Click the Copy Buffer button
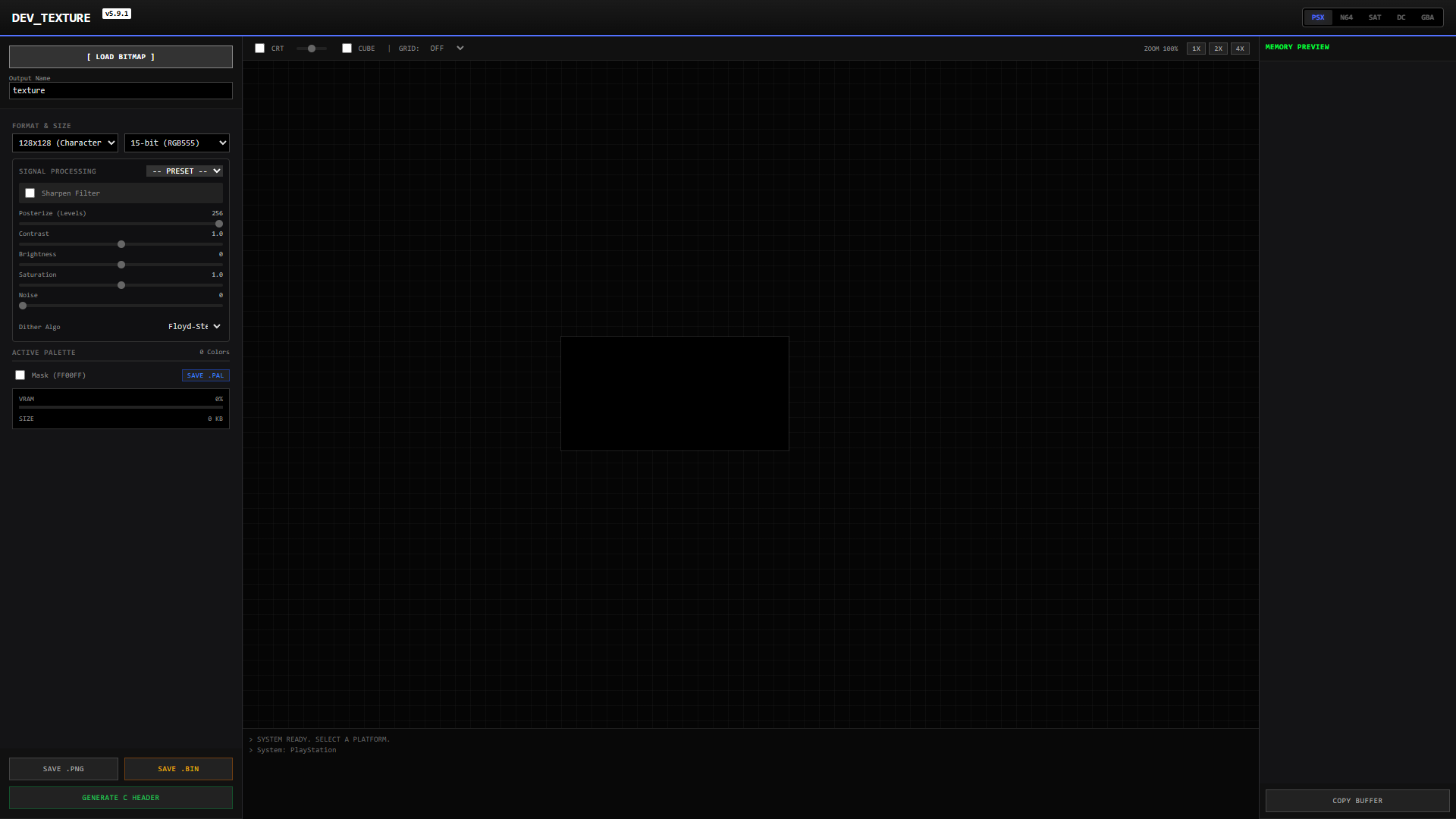 (1357, 801)
